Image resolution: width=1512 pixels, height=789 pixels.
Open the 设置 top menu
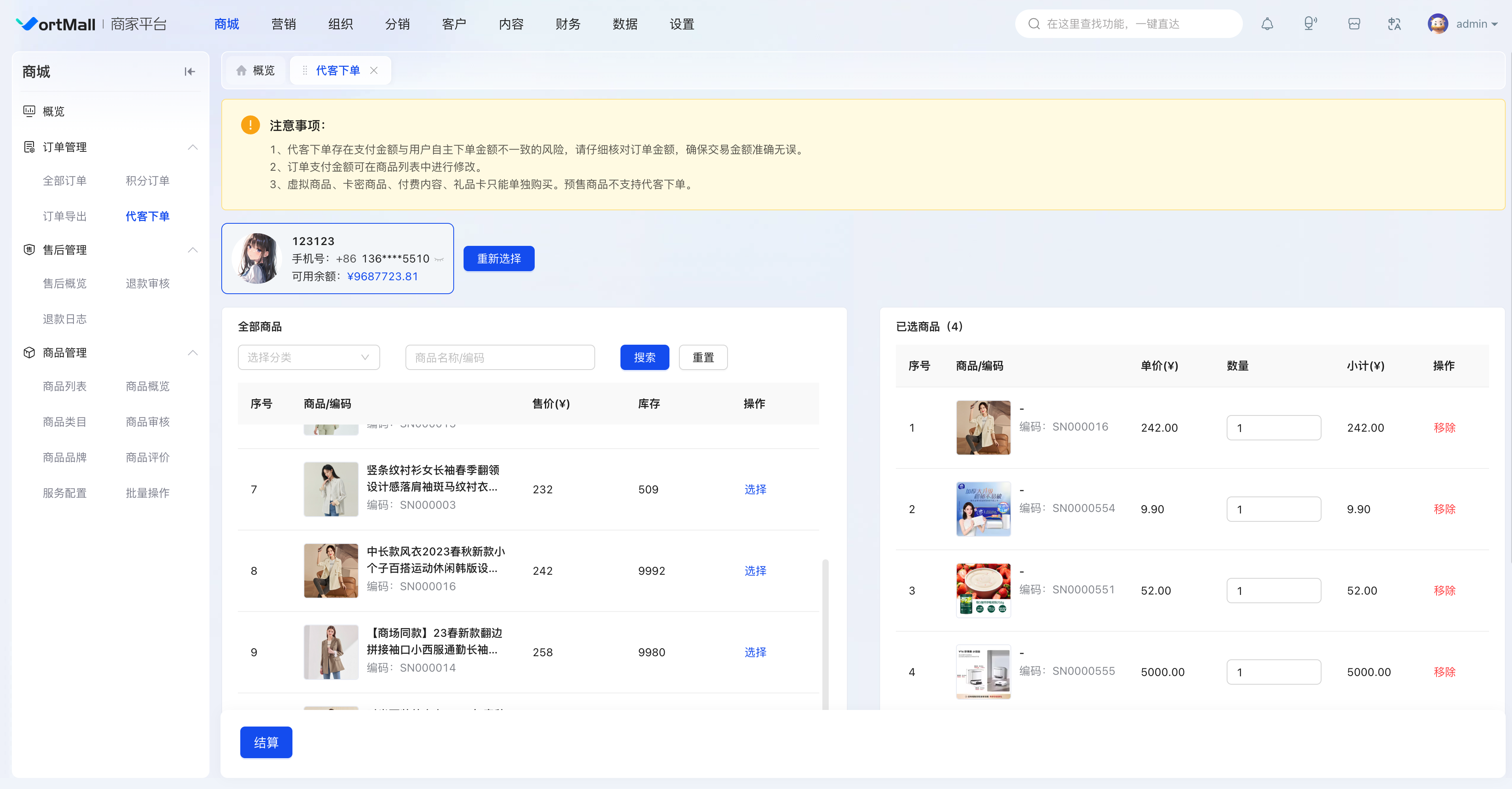[x=682, y=24]
